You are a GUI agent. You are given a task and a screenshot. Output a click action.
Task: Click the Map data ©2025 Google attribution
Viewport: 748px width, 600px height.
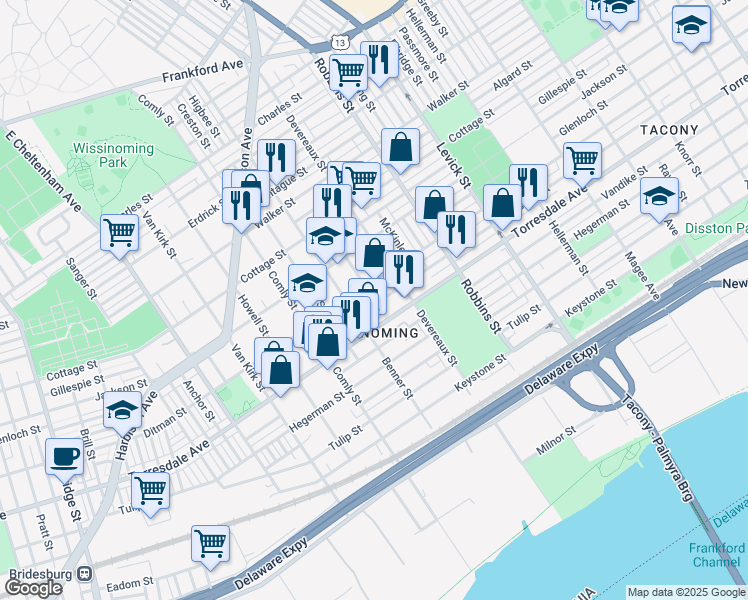[686, 592]
